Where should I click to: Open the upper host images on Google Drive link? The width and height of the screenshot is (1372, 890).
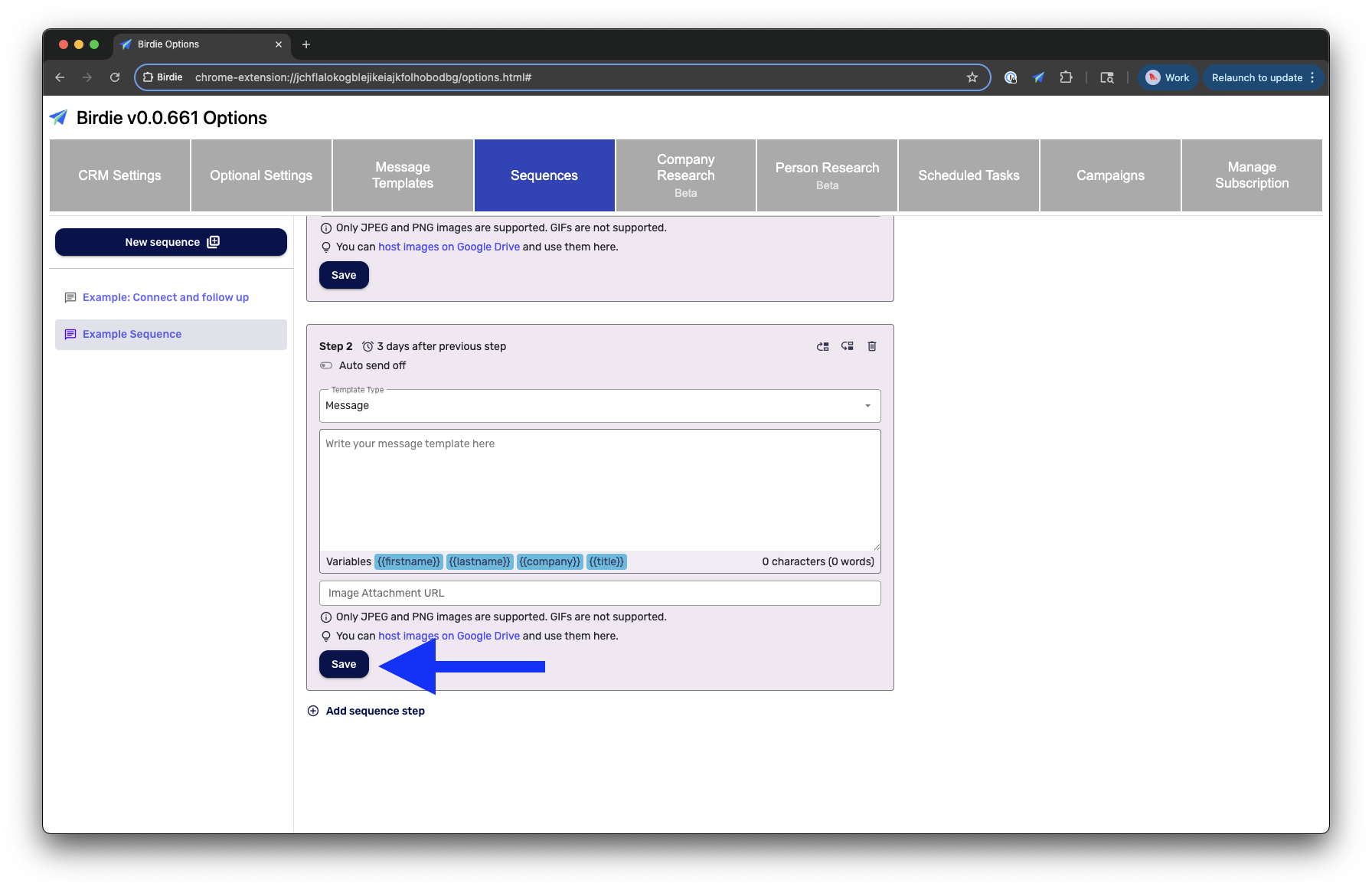click(x=449, y=247)
